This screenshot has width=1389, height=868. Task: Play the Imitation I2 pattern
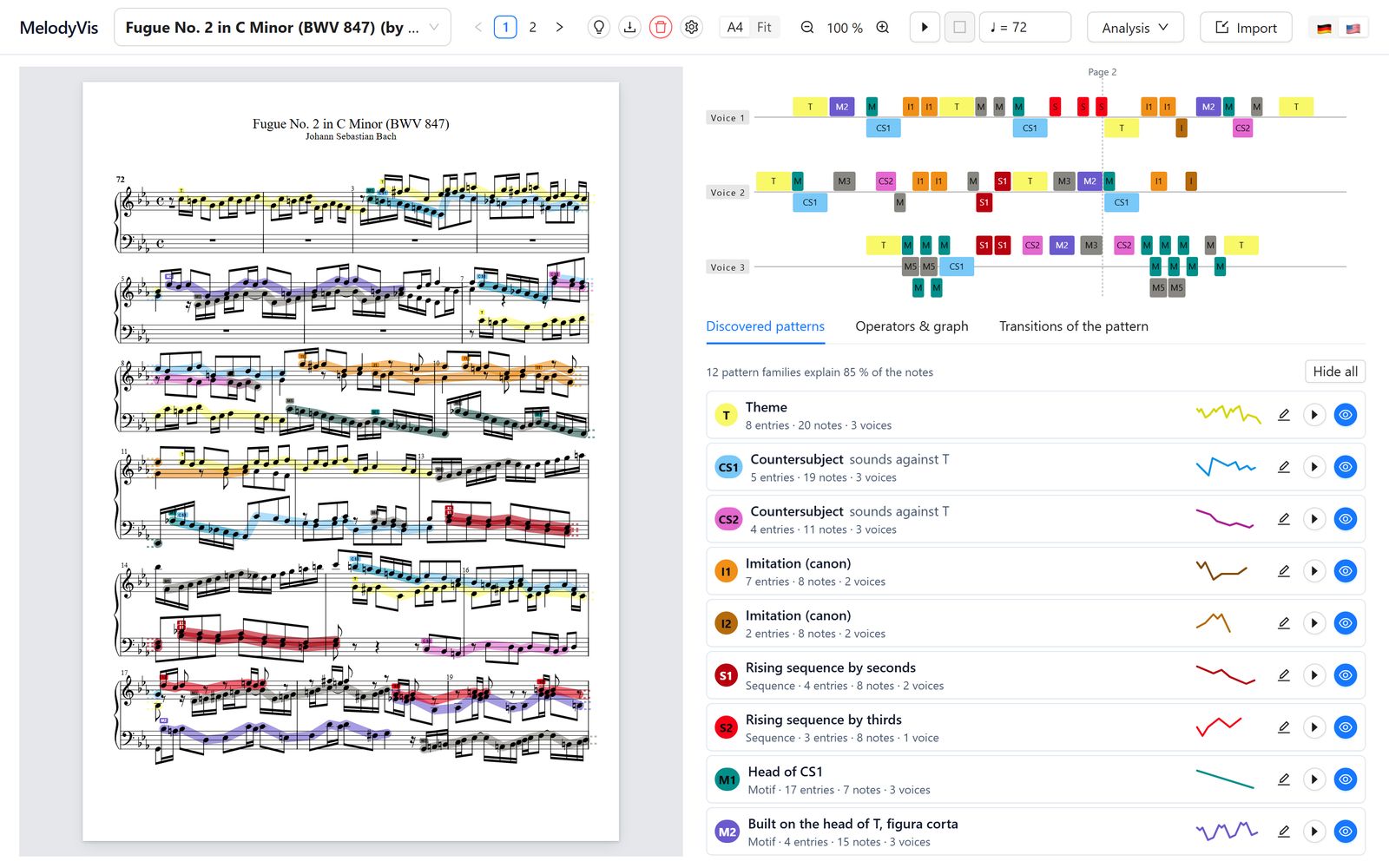pos(1314,623)
